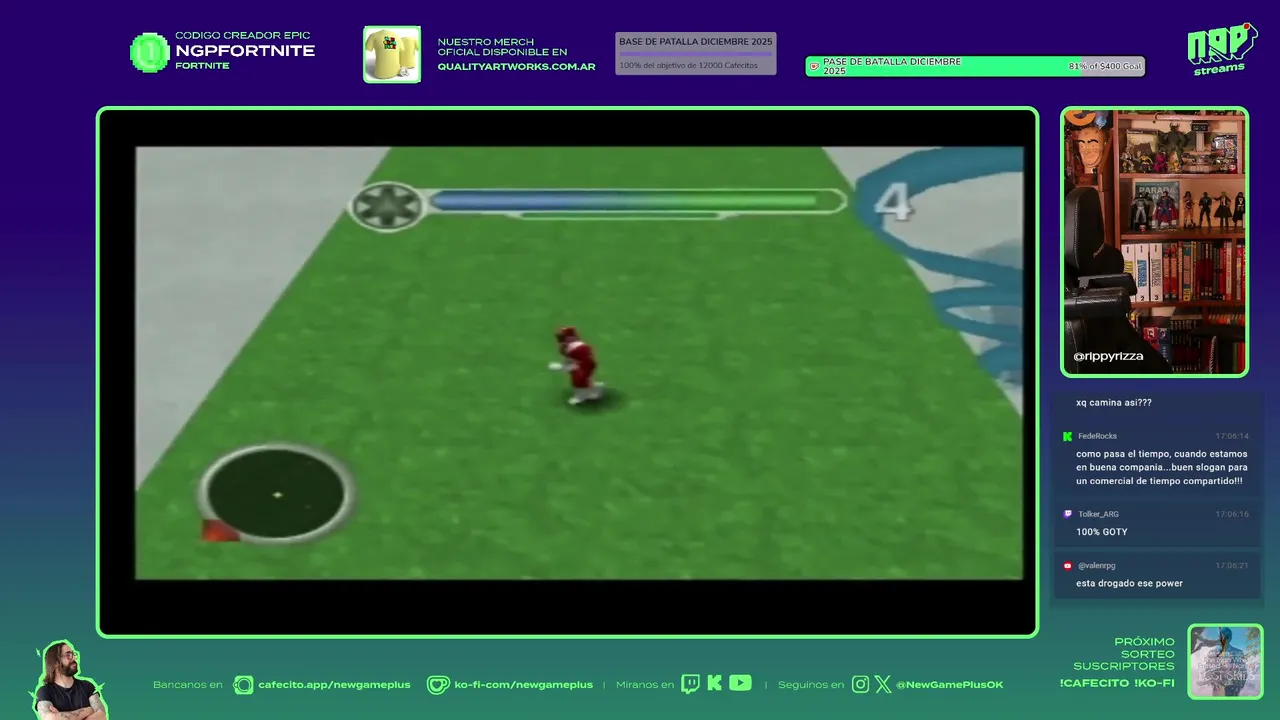The height and width of the screenshot is (720, 1280).
Task: Click the Kick icon next to FedeRocks
Action: pos(1067,436)
